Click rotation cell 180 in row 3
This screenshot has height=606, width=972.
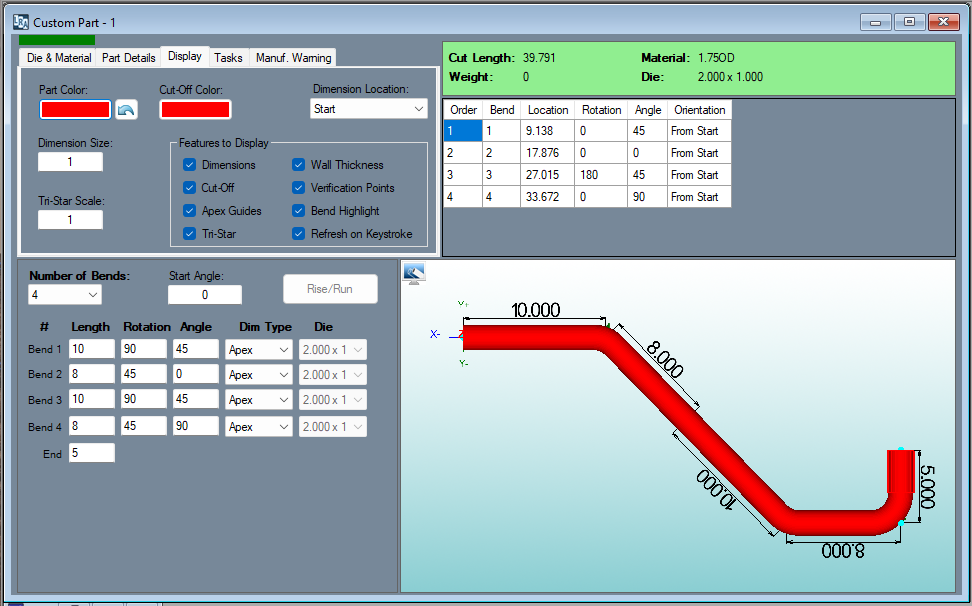coord(601,175)
